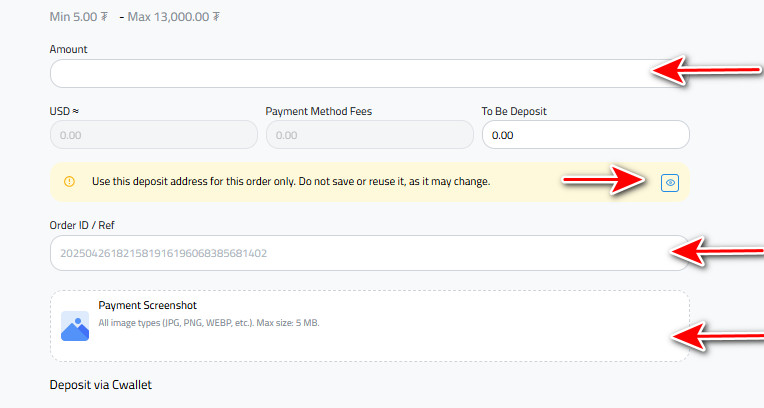Image resolution: width=764 pixels, height=408 pixels.
Task: Click the Payment Method Fees field
Action: [x=369, y=135]
